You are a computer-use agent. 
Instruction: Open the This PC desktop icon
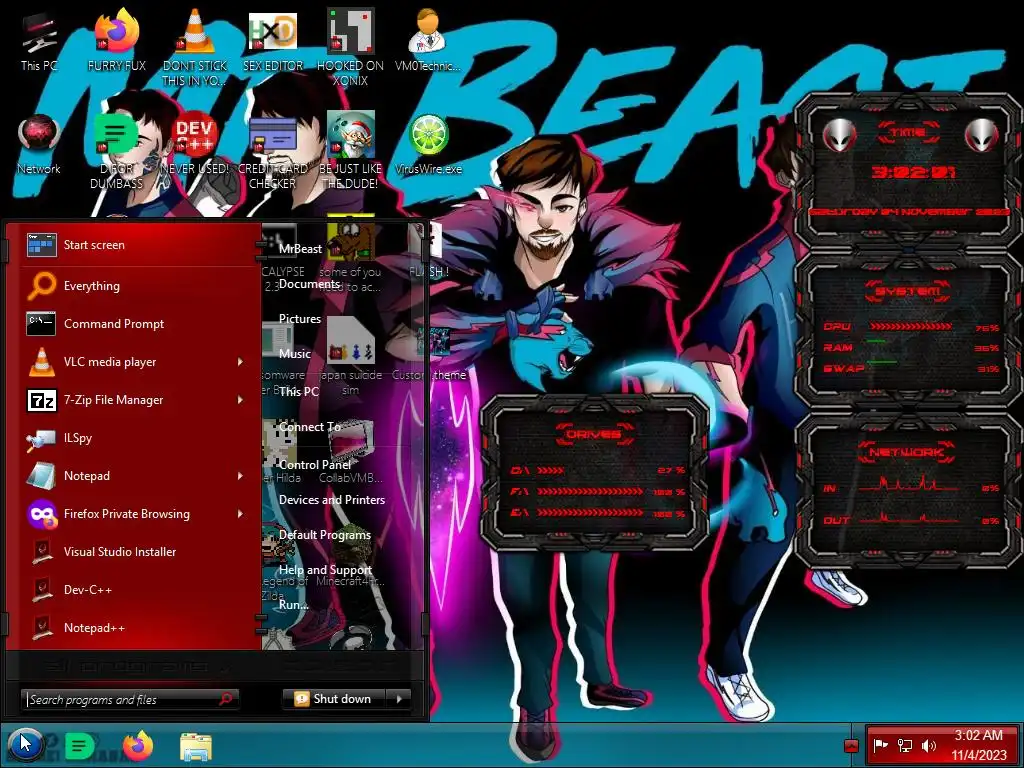tap(39, 42)
